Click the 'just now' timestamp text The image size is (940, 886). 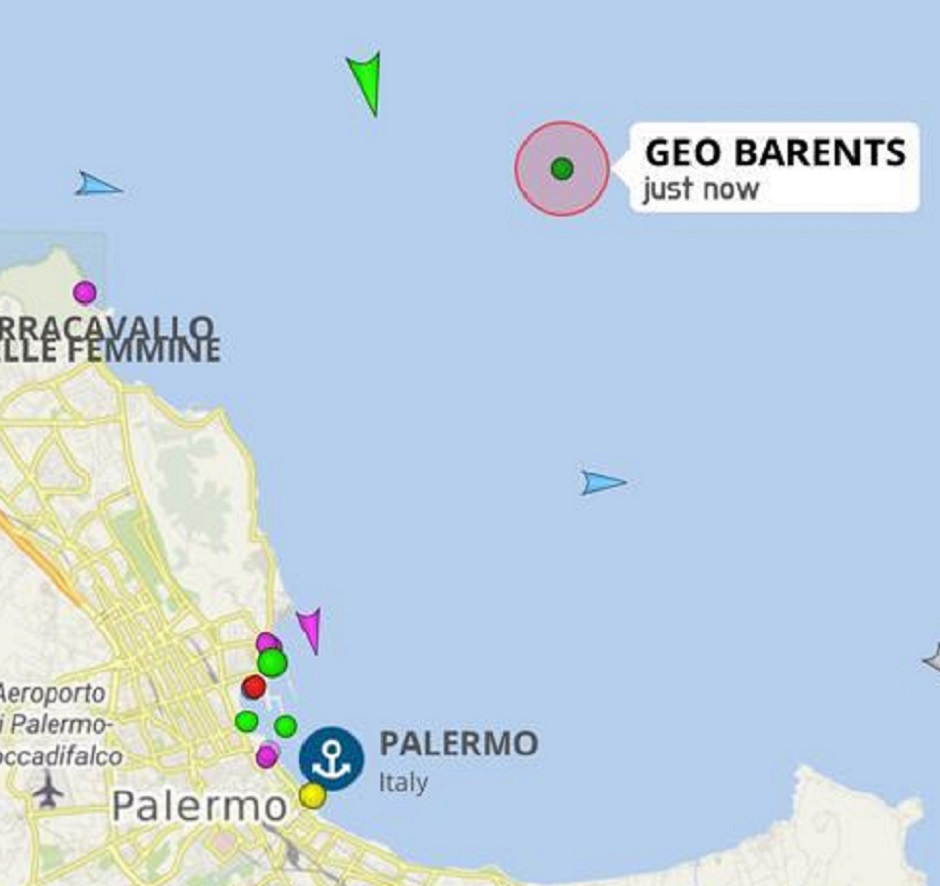(x=701, y=190)
